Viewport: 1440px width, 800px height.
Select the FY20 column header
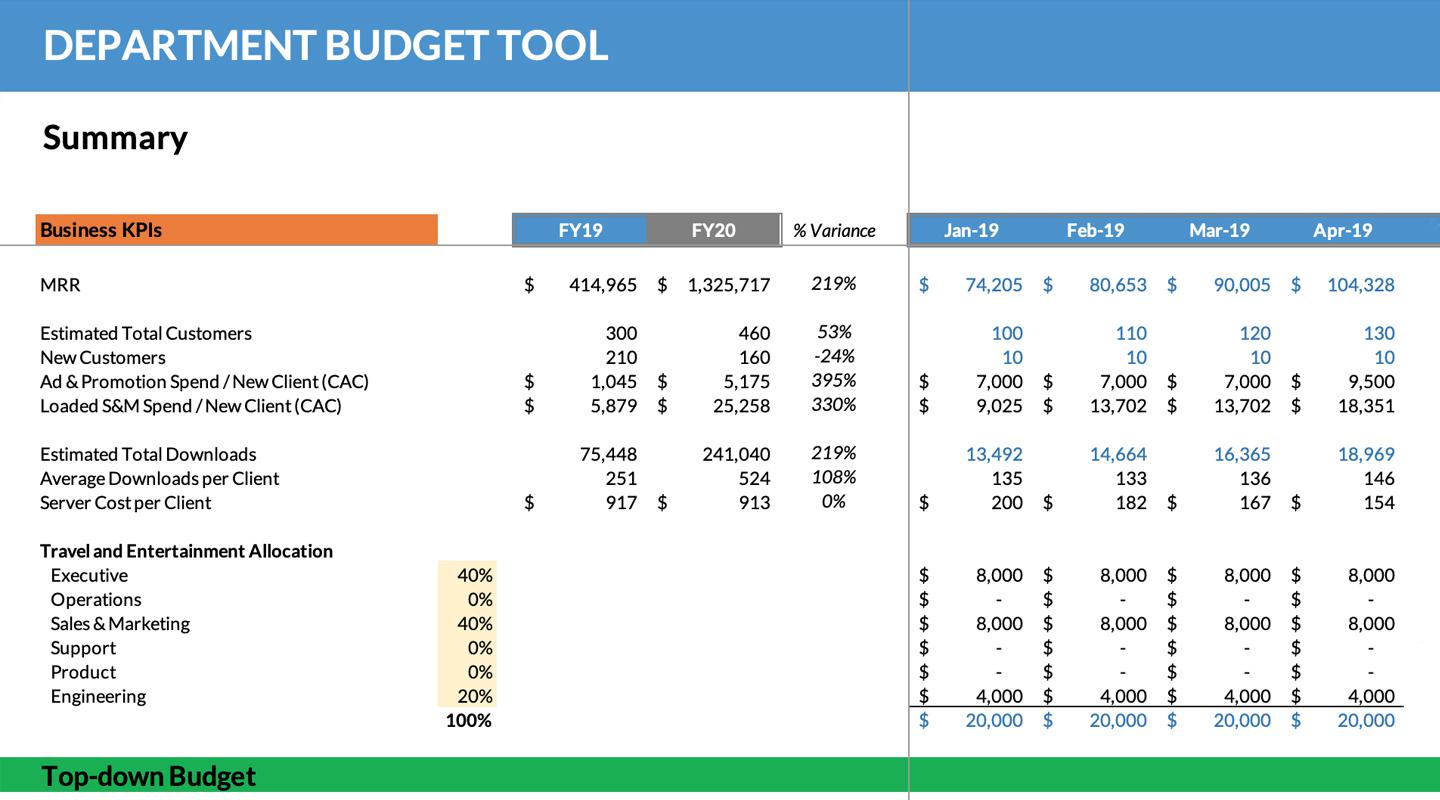[712, 230]
